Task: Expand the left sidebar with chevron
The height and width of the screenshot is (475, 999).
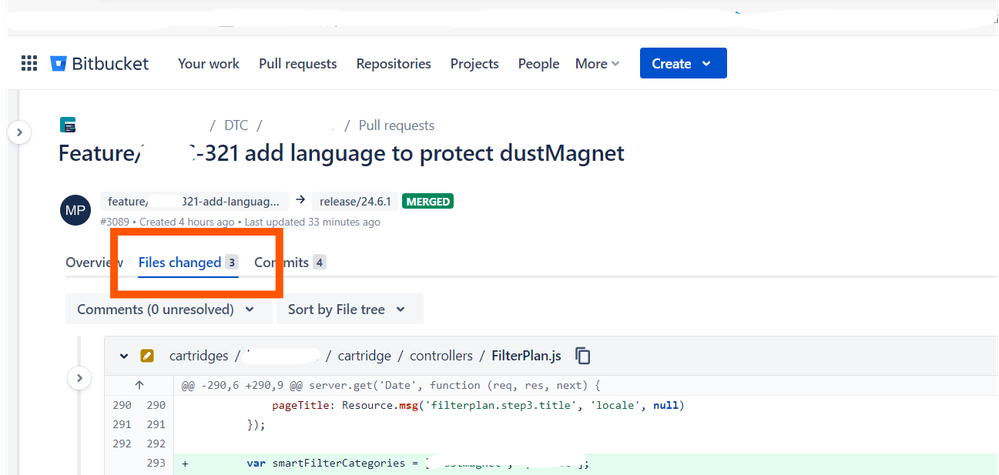Action: click(x=19, y=132)
